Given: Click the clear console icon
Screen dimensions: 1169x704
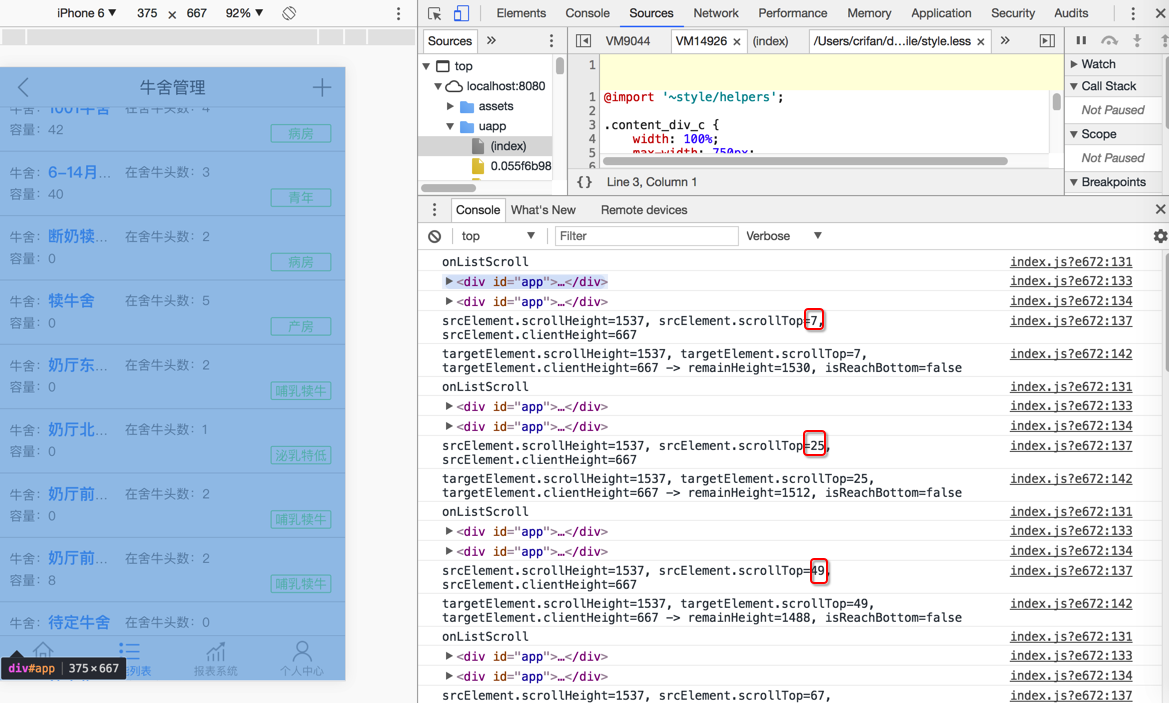Looking at the screenshot, I should click(x=434, y=236).
